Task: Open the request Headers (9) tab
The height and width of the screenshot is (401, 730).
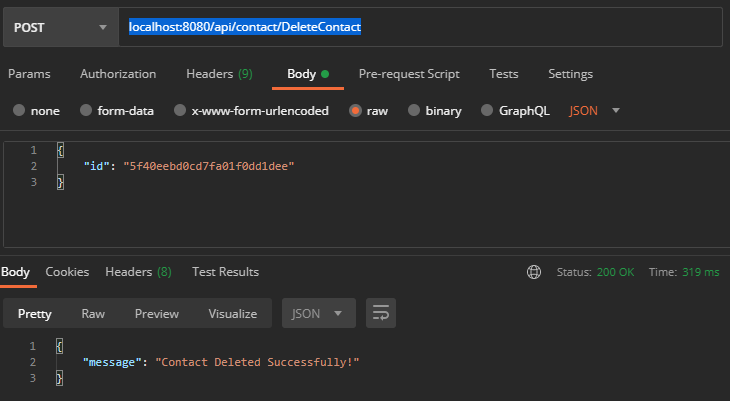Action: pyautogui.click(x=219, y=74)
